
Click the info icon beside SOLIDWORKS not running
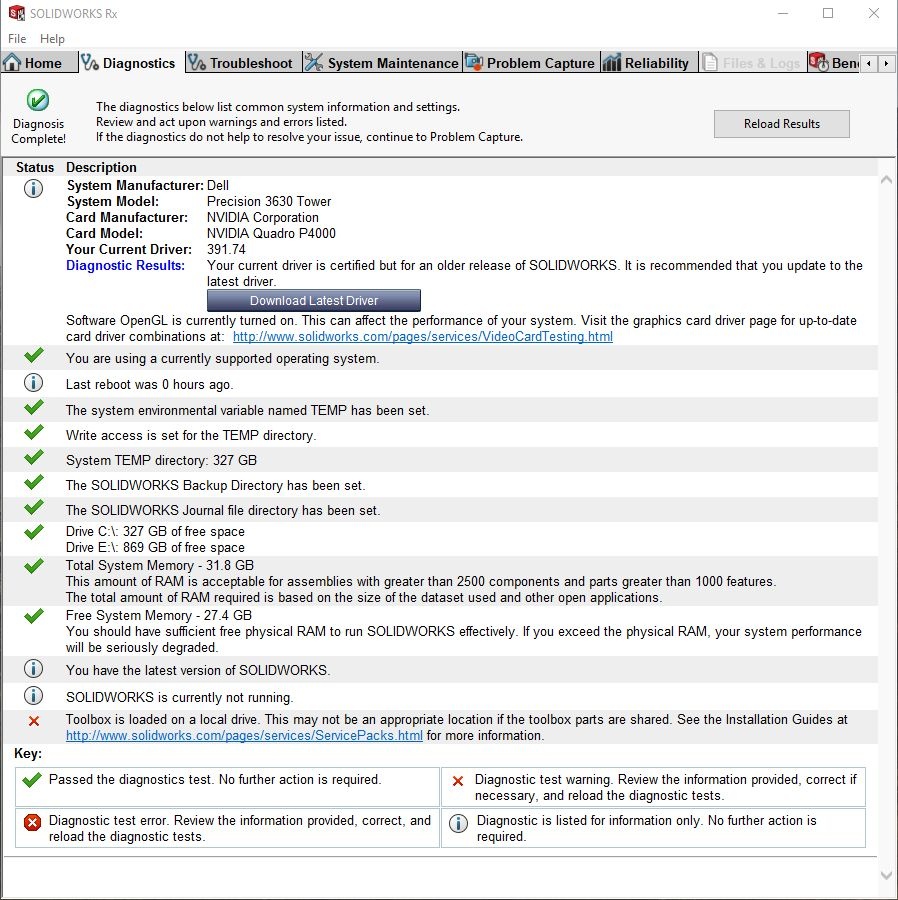[33, 695]
